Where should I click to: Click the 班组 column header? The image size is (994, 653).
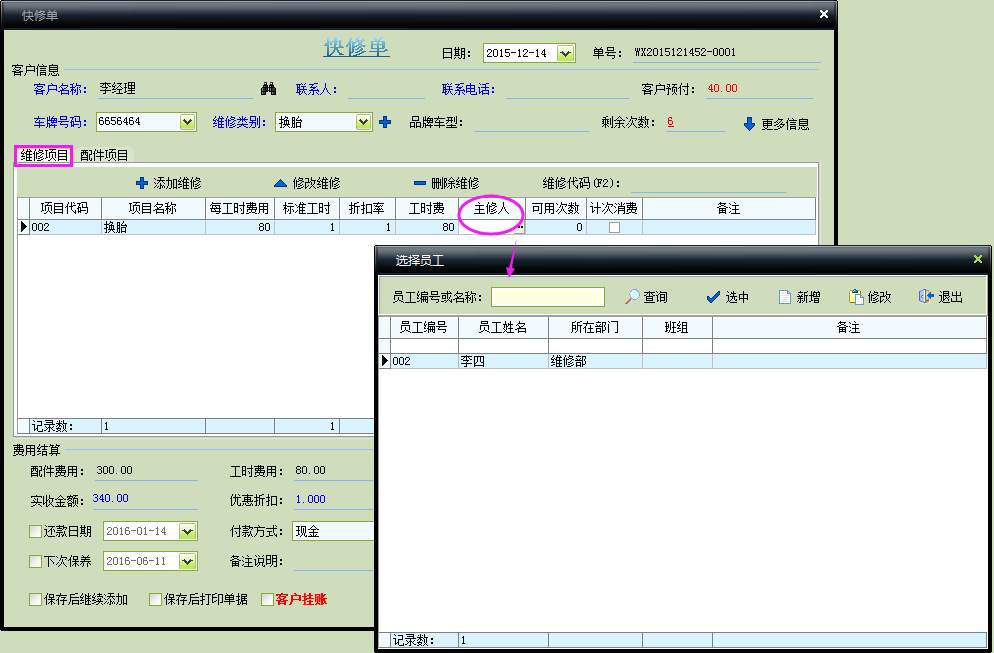coord(677,328)
